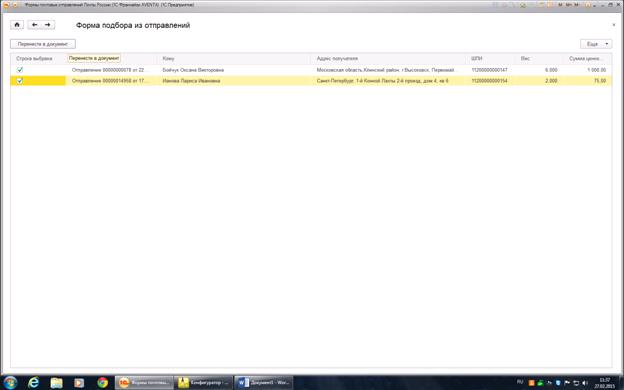
Task: Click the M+ title bar icon
Action: 568,5
